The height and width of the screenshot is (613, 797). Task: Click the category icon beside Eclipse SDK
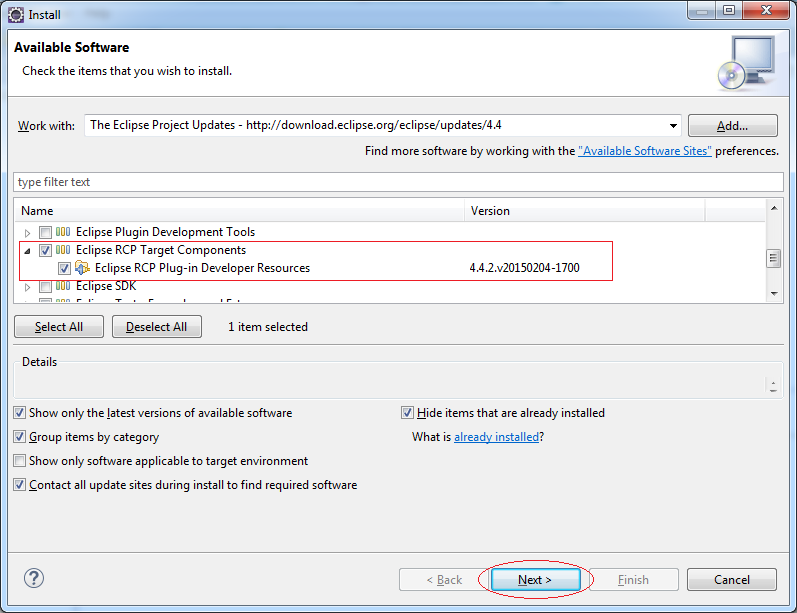point(63,286)
